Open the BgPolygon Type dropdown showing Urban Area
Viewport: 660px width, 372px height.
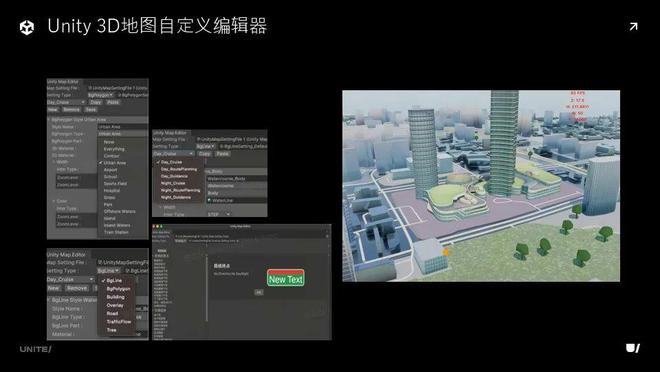pyautogui.click(x=122, y=134)
